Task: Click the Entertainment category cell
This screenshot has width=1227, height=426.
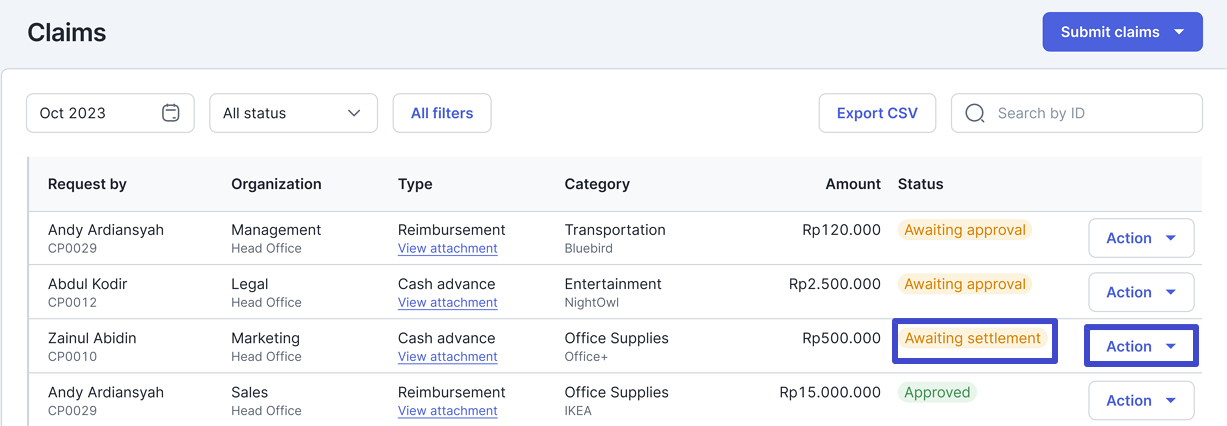Action: coord(613,284)
